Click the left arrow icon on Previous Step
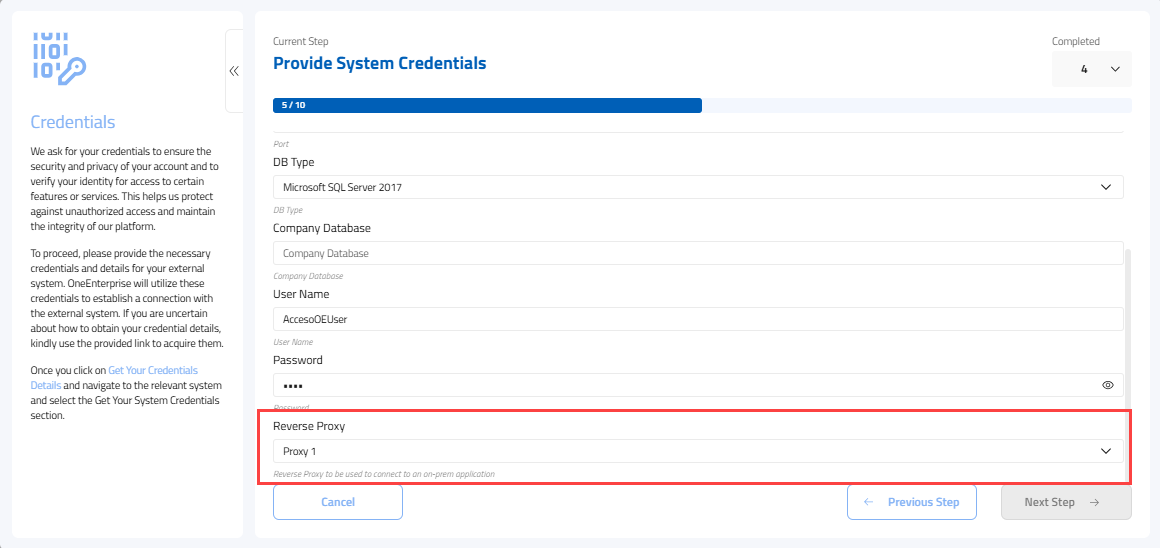The height and width of the screenshot is (548, 1160). (868, 502)
